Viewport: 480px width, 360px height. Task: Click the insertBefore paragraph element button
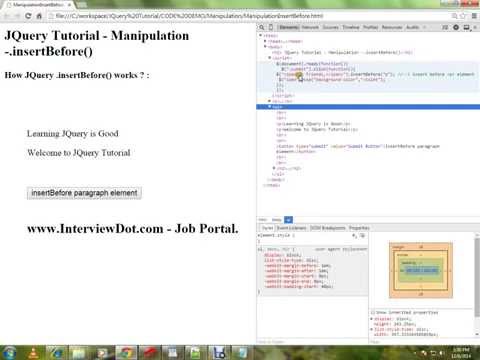[84, 193]
